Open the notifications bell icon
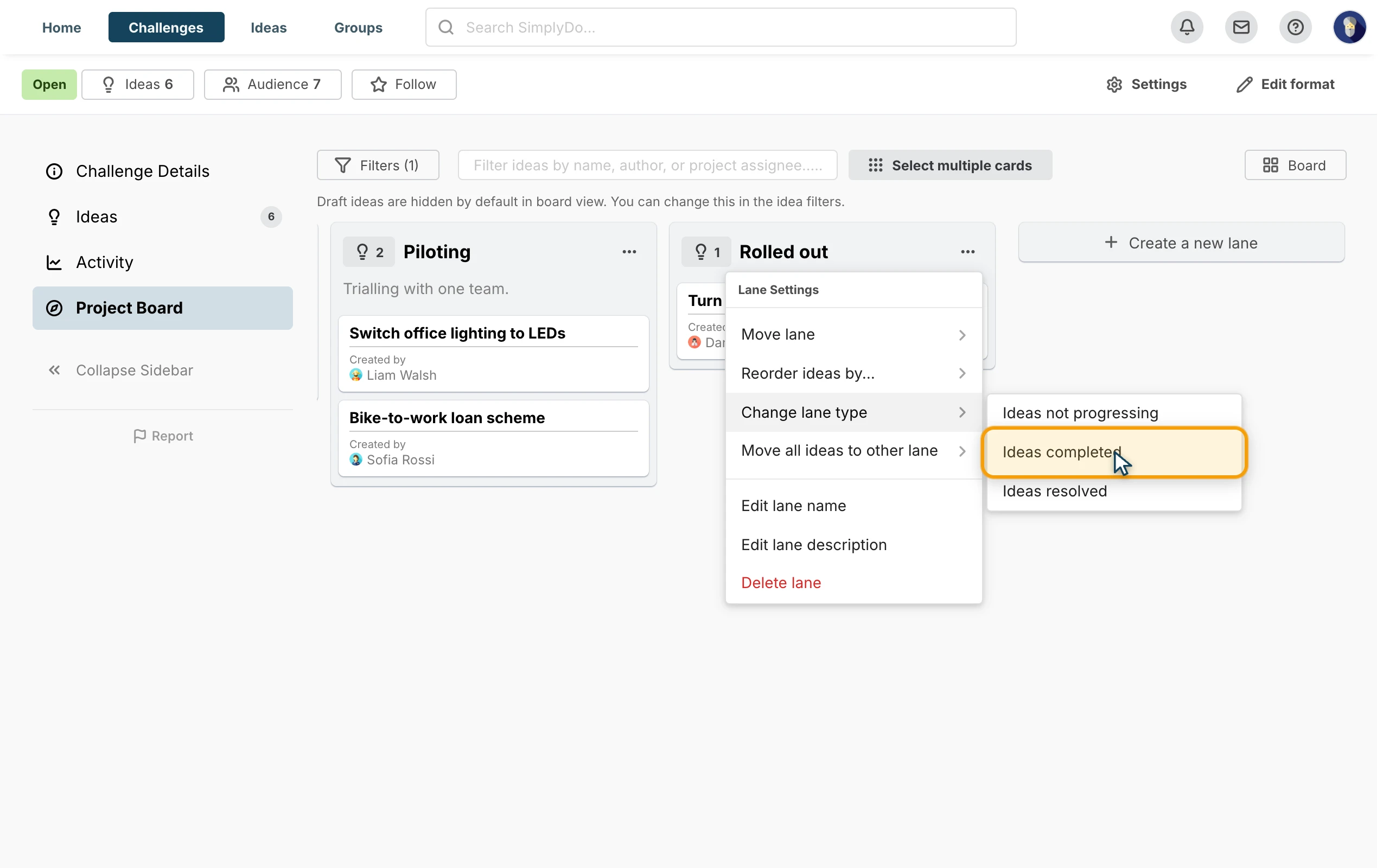This screenshot has width=1389, height=868. [1187, 27]
